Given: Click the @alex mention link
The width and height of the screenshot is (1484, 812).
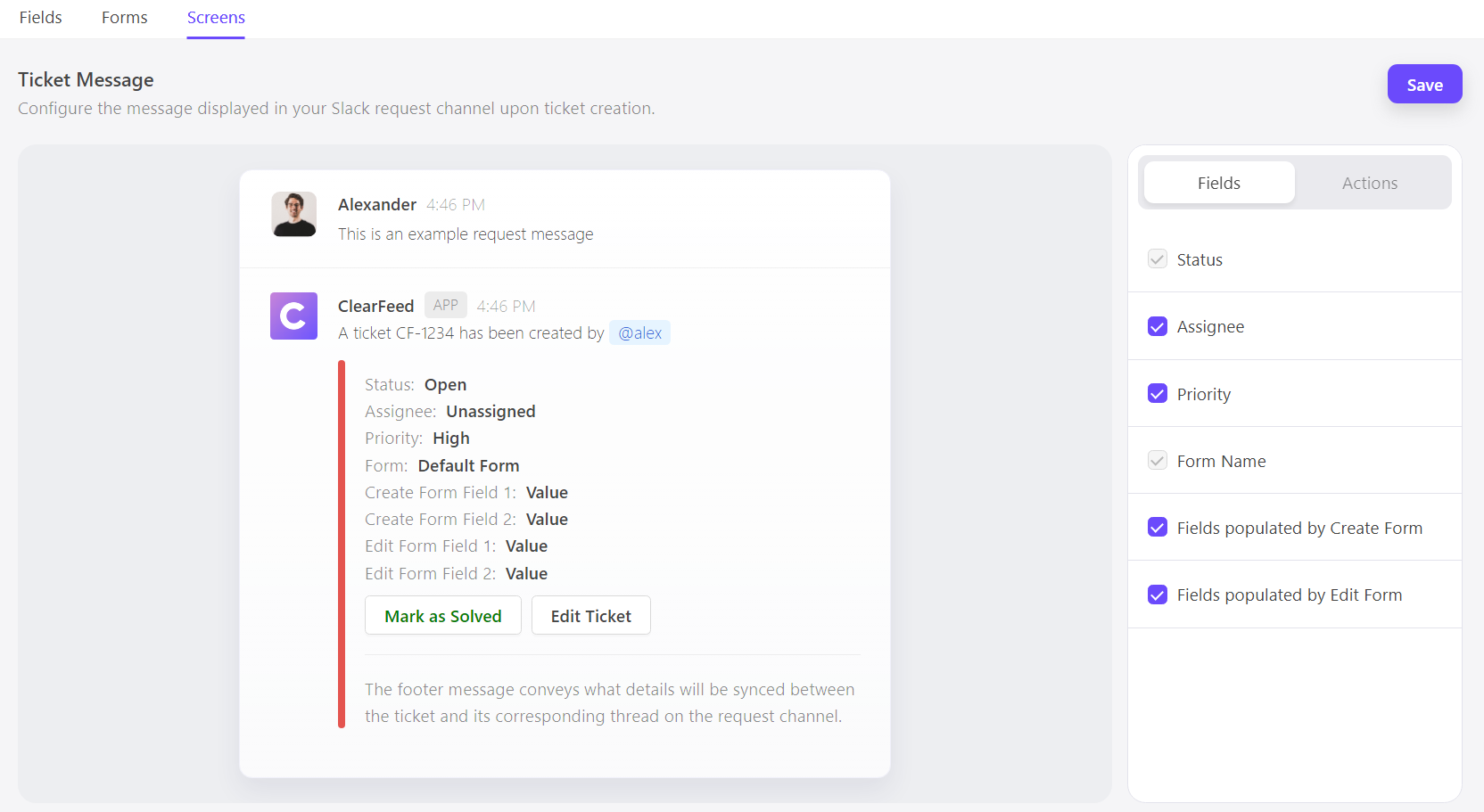Looking at the screenshot, I should 639,333.
